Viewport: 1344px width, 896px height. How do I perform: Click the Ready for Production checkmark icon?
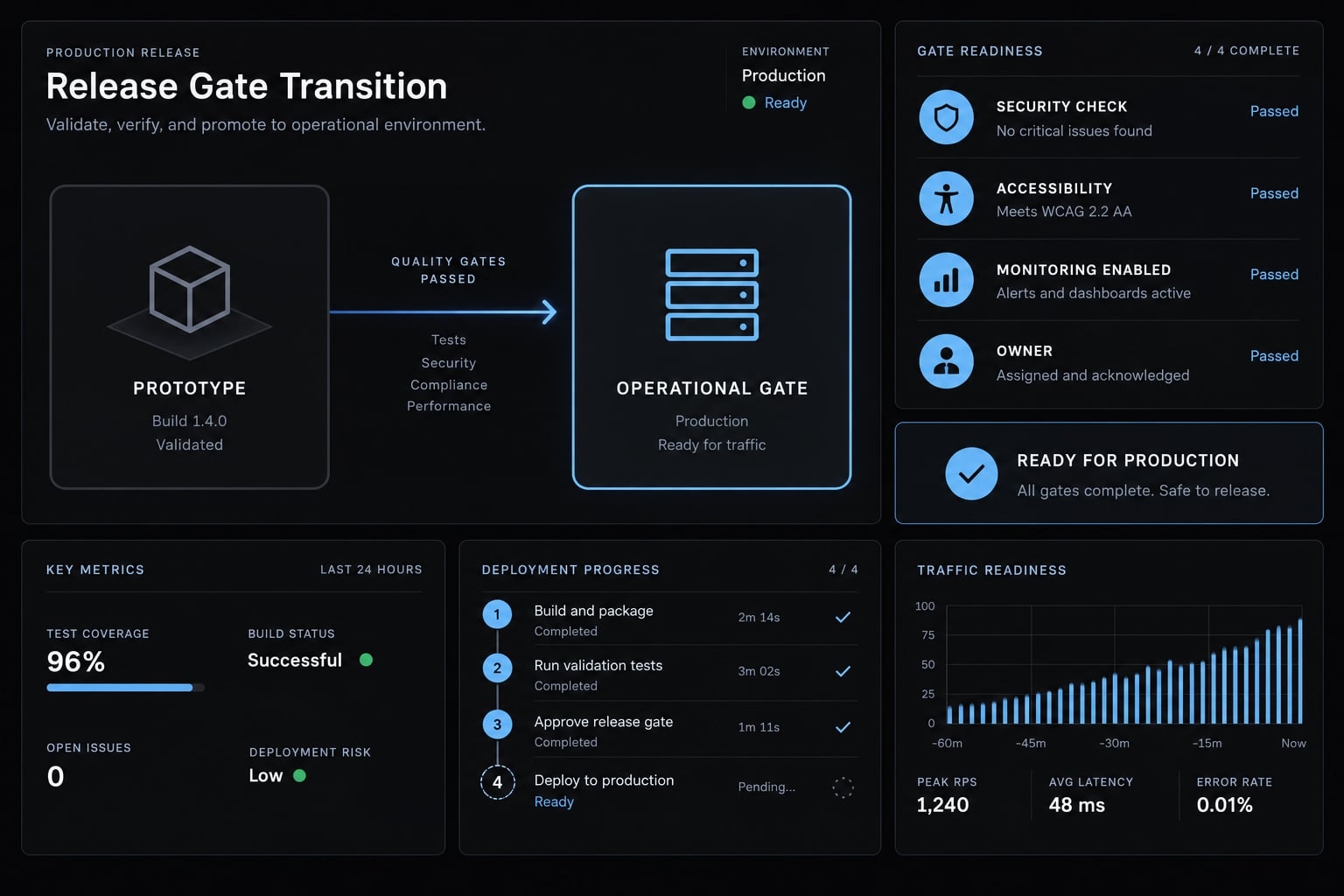point(971,473)
